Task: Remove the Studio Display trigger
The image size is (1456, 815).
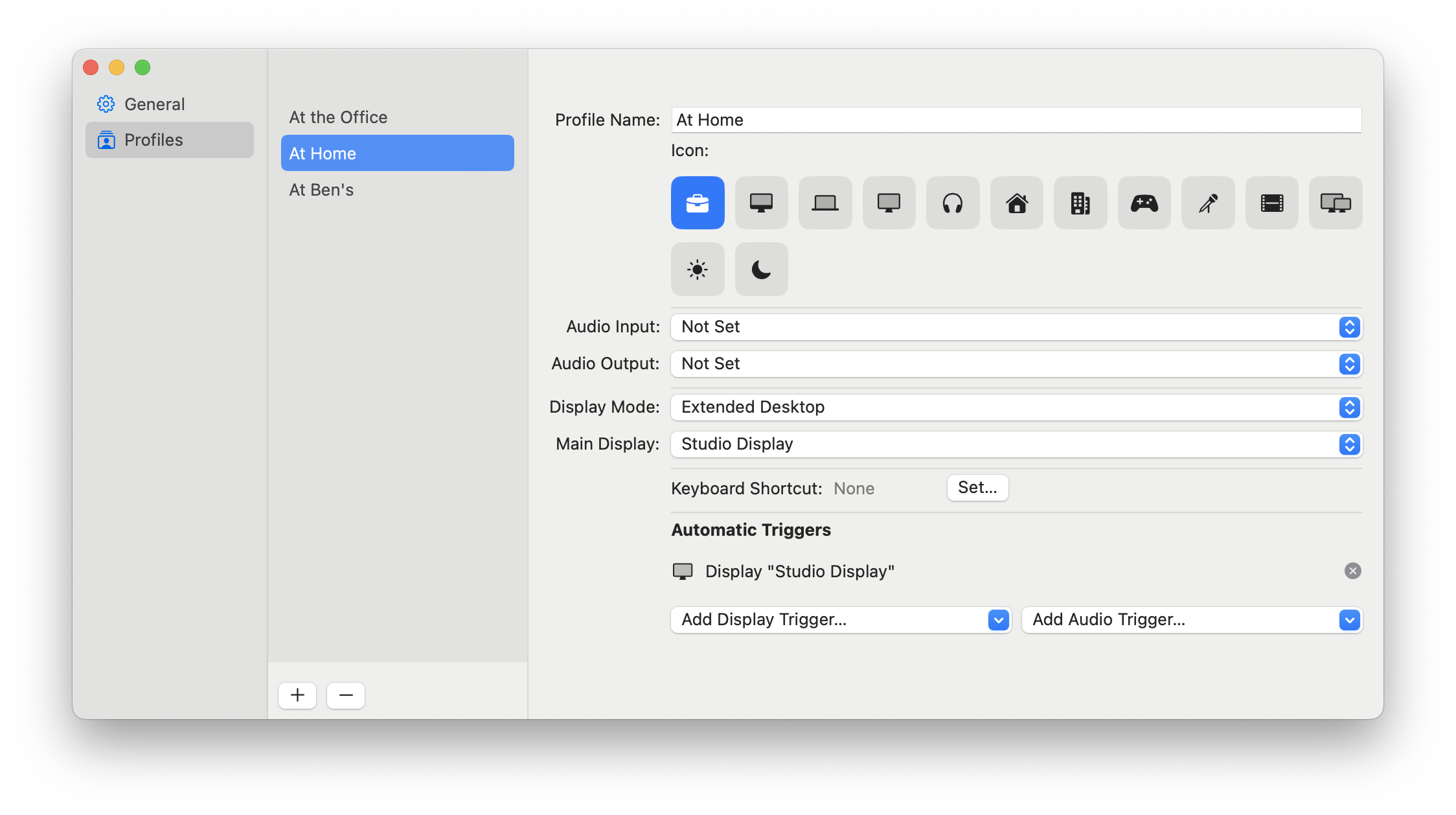Action: pos(1354,571)
